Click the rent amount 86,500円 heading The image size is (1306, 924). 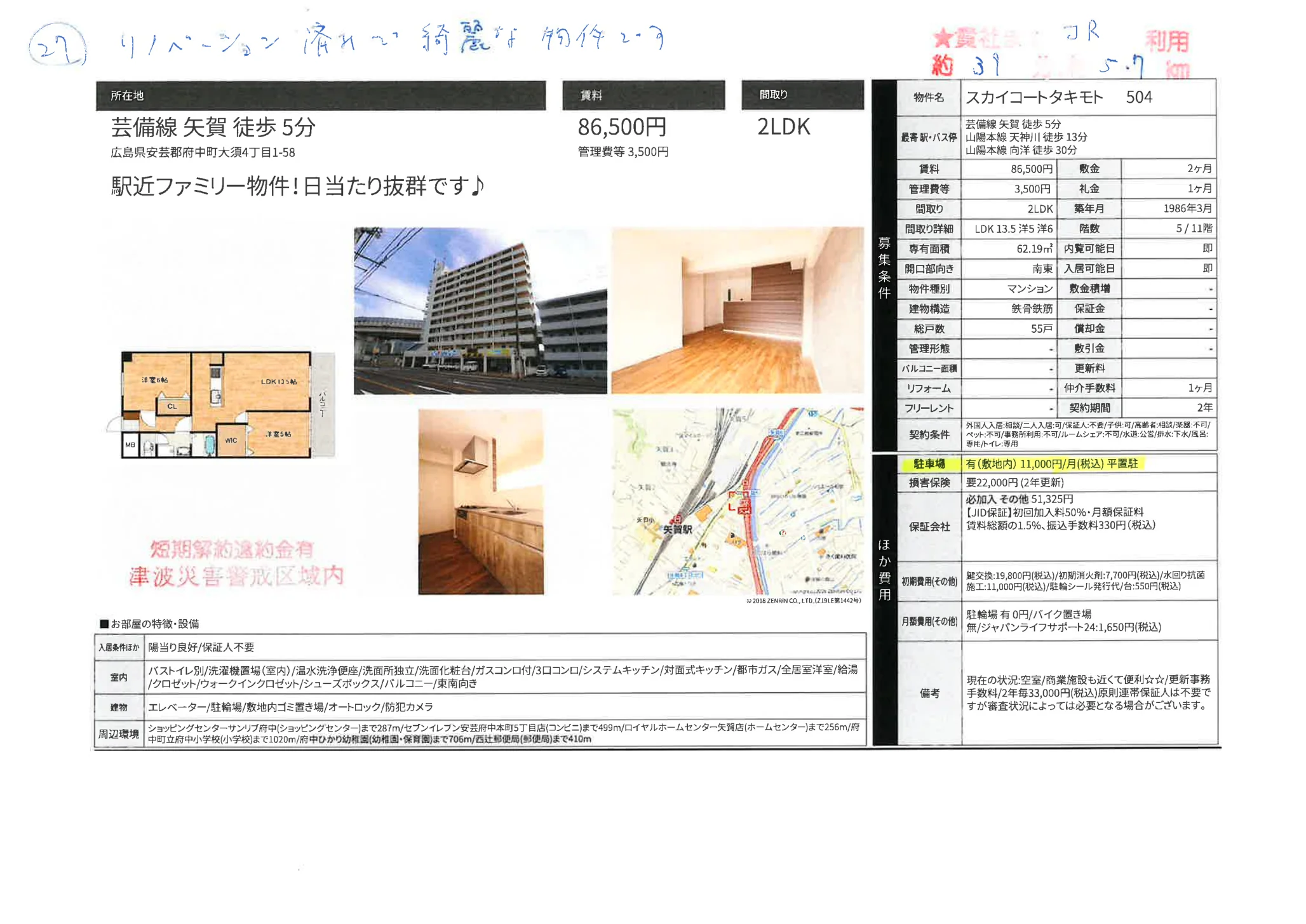[x=622, y=127]
